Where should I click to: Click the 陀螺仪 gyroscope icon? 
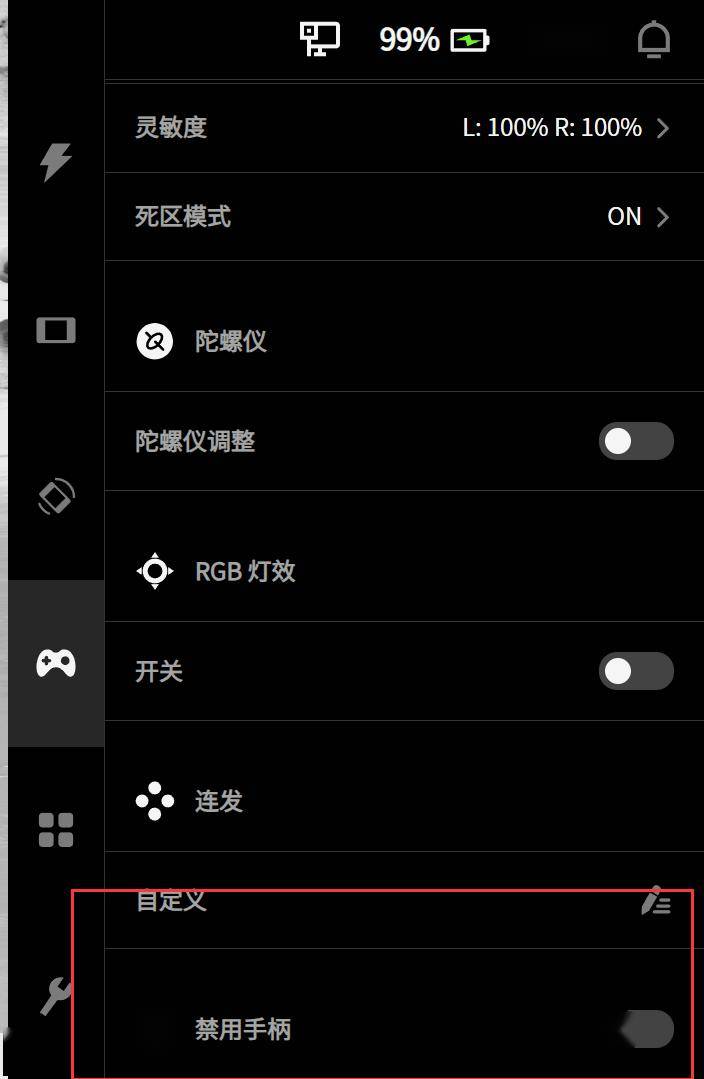(155, 341)
